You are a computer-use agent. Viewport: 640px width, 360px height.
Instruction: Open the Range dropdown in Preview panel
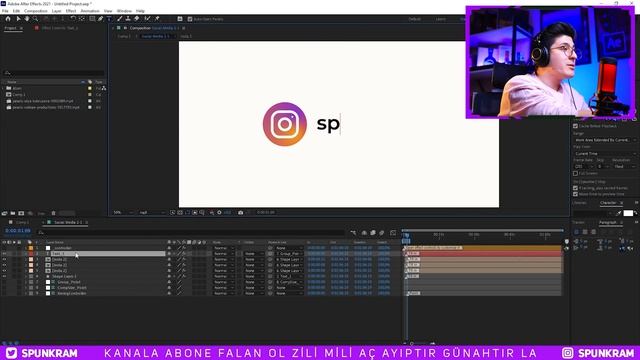pos(605,140)
